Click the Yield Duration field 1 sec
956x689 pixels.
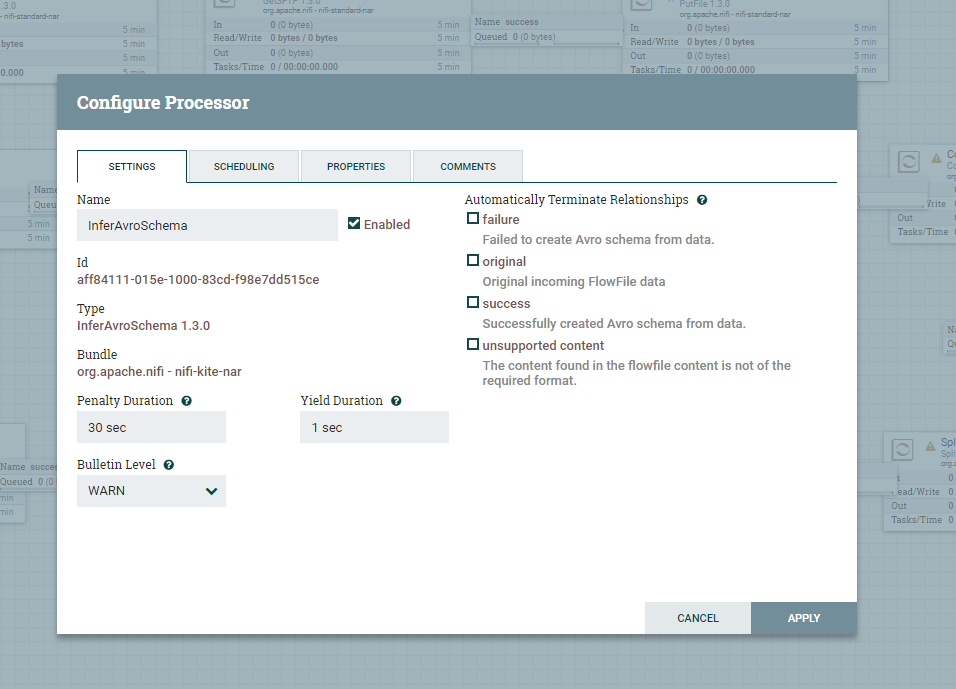(374, 427)
